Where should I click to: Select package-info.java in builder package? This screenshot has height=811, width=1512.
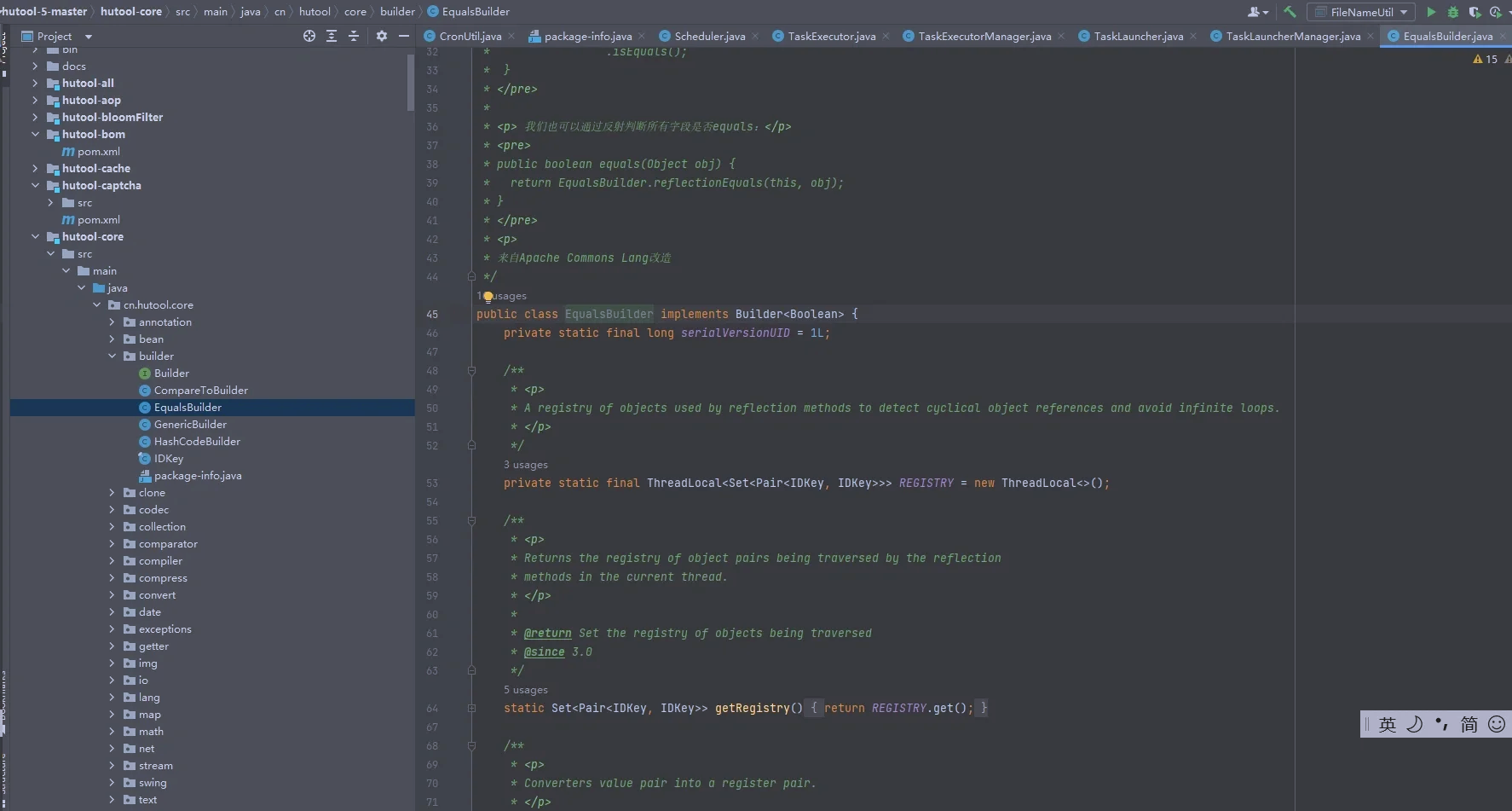198,476
